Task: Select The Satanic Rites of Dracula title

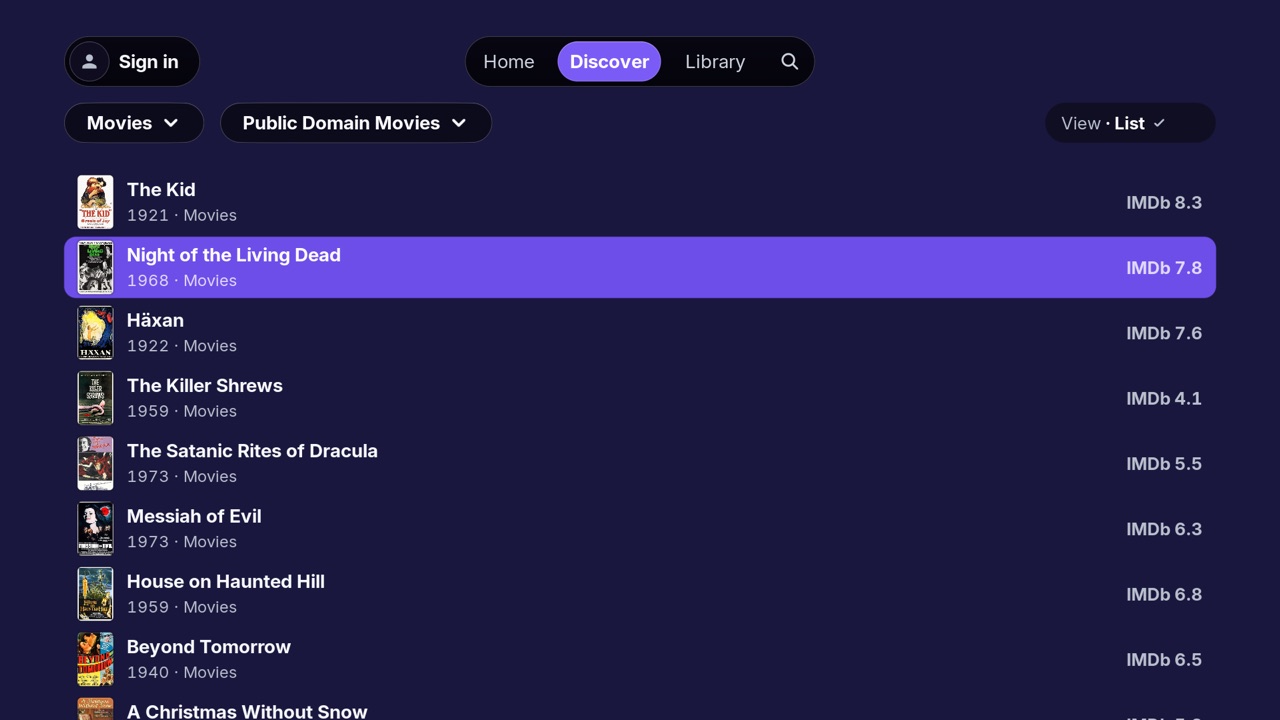Action: 252,451
